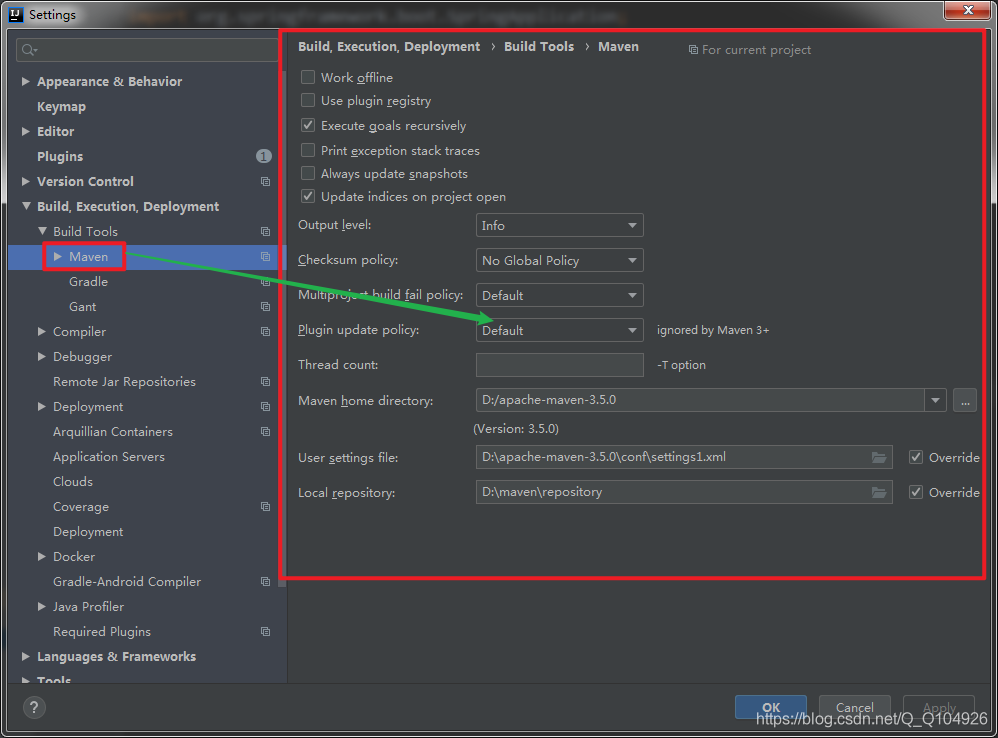
Task: Open the Clouds settings page
Action: (x=73, y=482)
